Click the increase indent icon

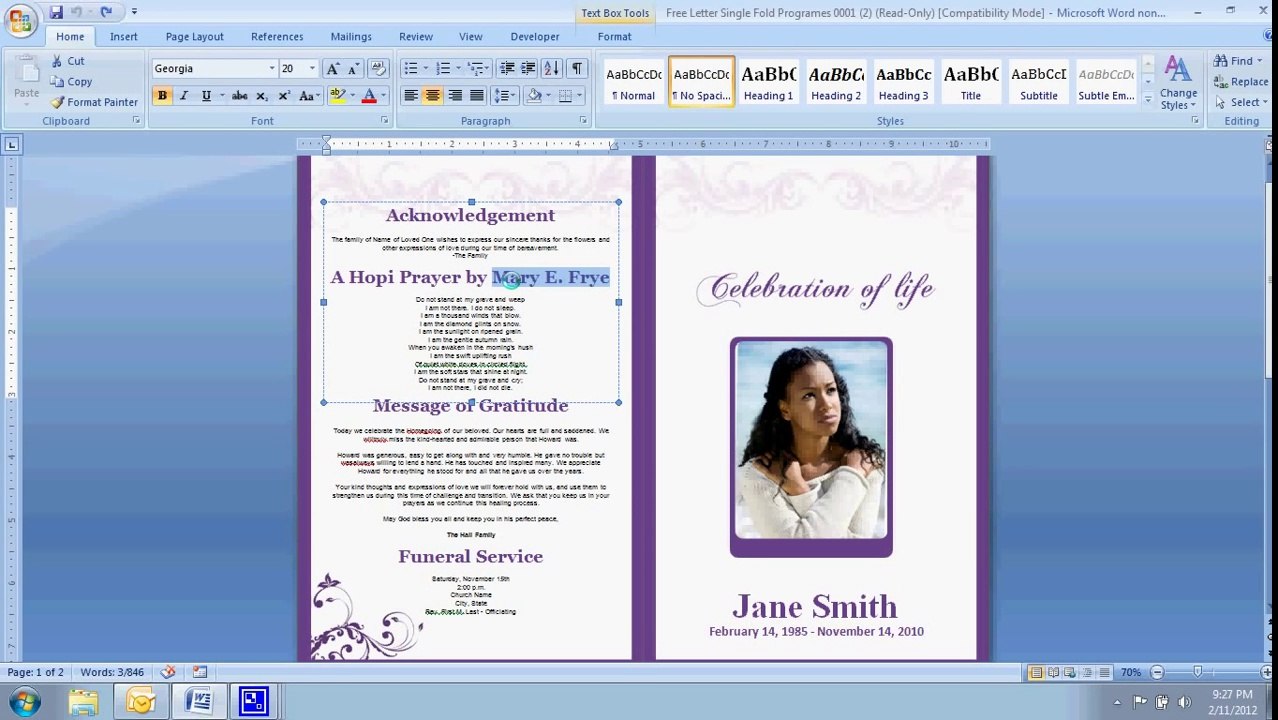[x=527, y=69]
